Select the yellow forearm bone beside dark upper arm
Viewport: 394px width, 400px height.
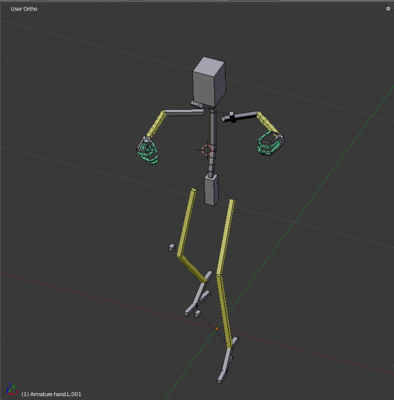pos(269,123)
